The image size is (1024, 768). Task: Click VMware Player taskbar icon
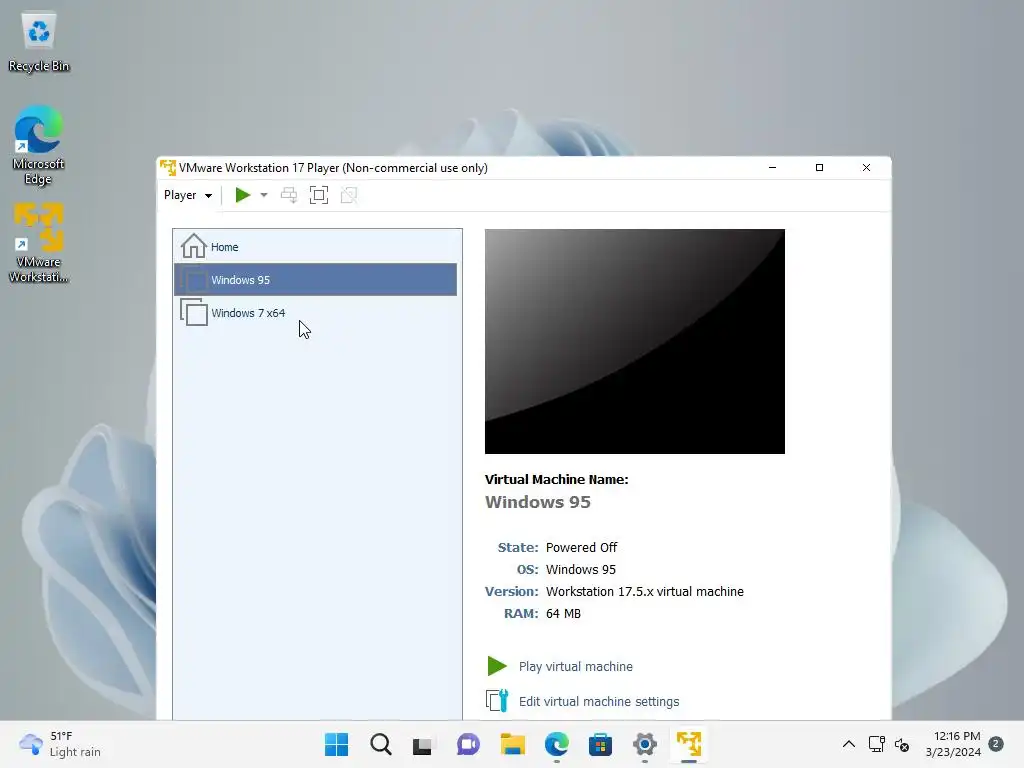(689, 744)
